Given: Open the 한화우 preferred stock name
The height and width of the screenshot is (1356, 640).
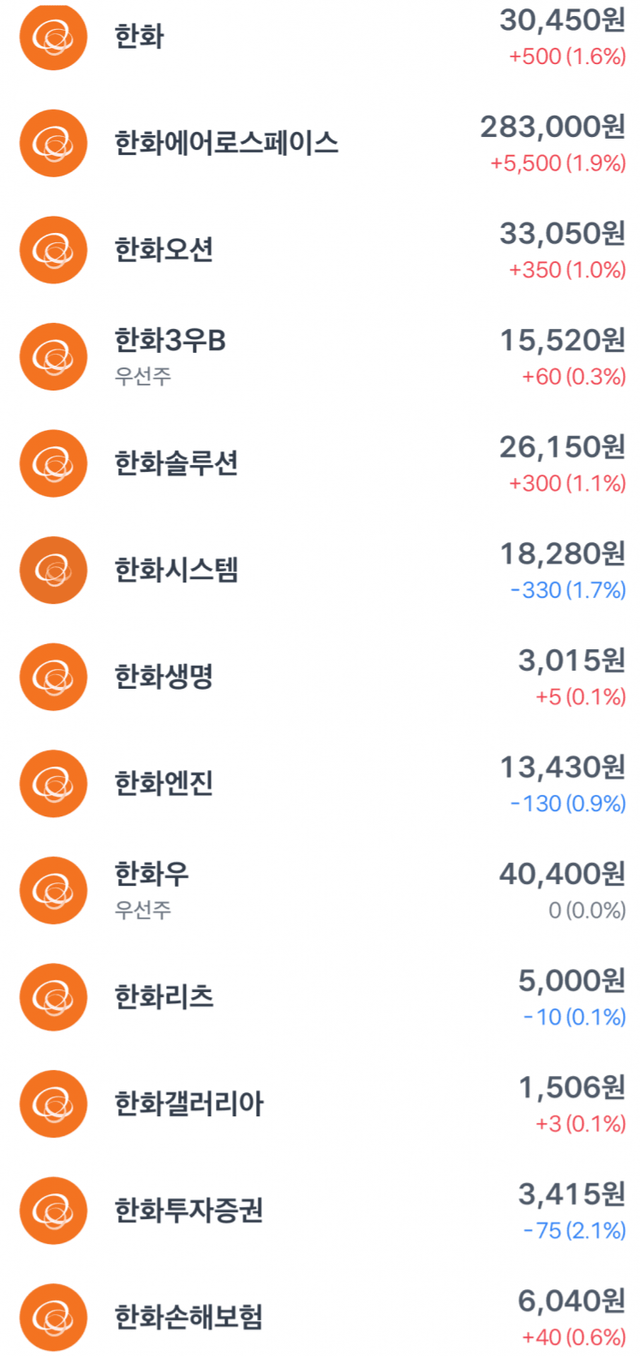Looking at the screenshot, I should tap(152, 875).
